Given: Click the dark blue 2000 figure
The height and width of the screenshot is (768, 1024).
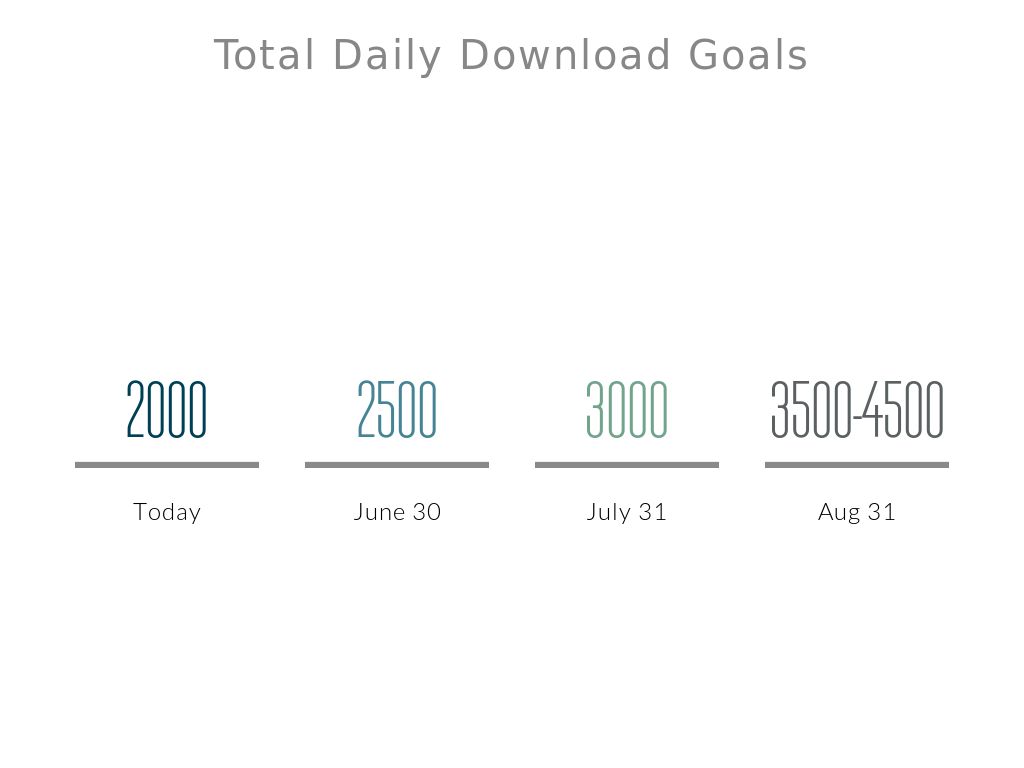Looking at the screenshot, I should [167, 410].
